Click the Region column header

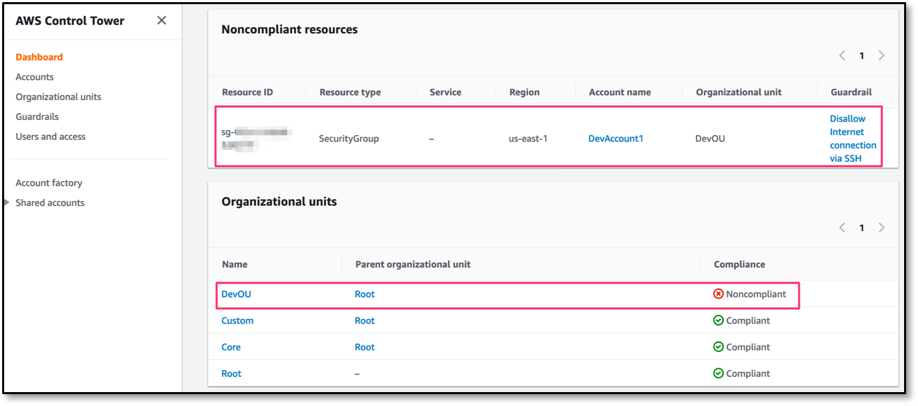[524, 92]
